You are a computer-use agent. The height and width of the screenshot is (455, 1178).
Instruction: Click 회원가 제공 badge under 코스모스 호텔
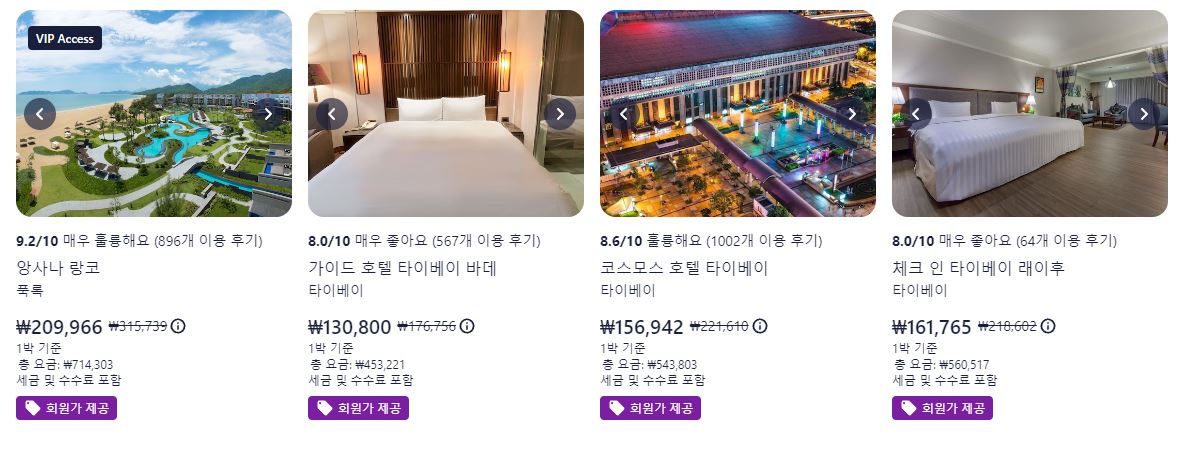650,408
